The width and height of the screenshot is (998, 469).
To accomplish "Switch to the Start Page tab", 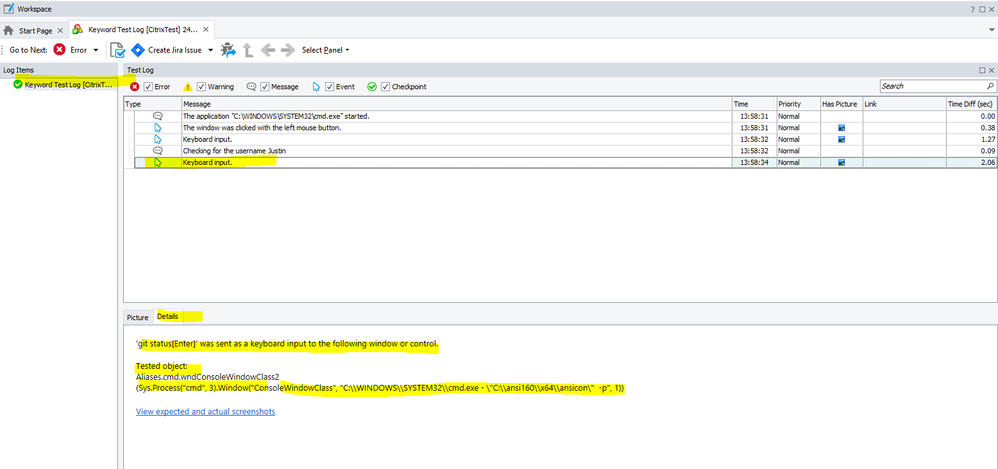I will point(34,30).
